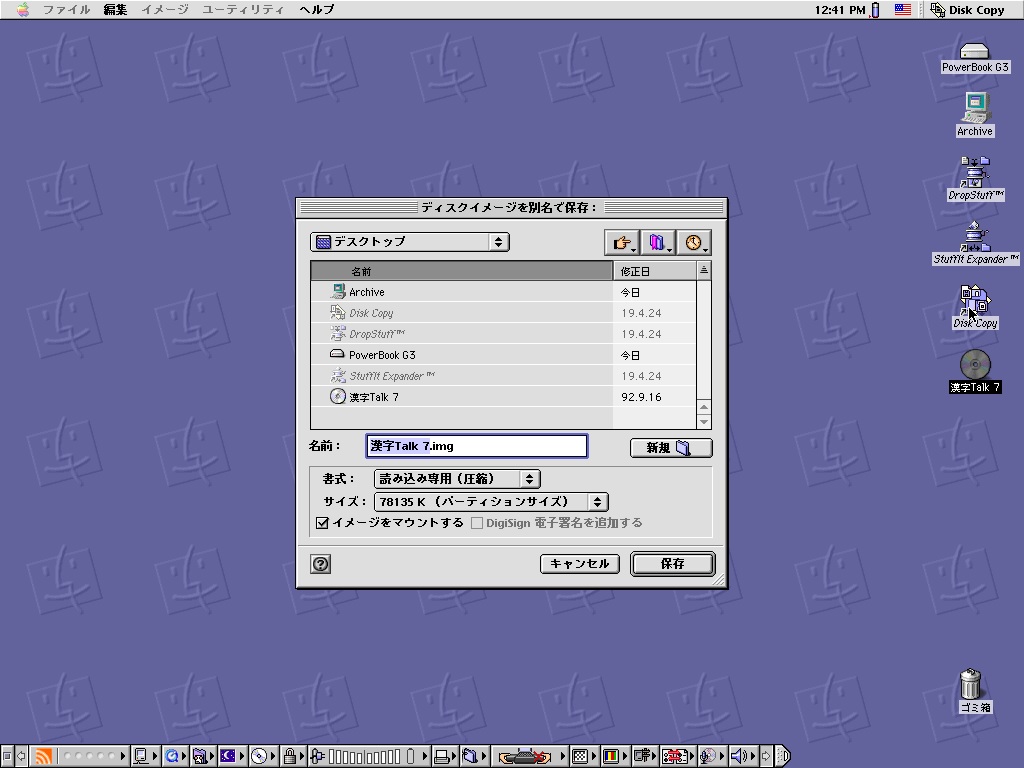Click file list scroll up arrow
This screenshot has height=768, width=1024.
(703, 407)
